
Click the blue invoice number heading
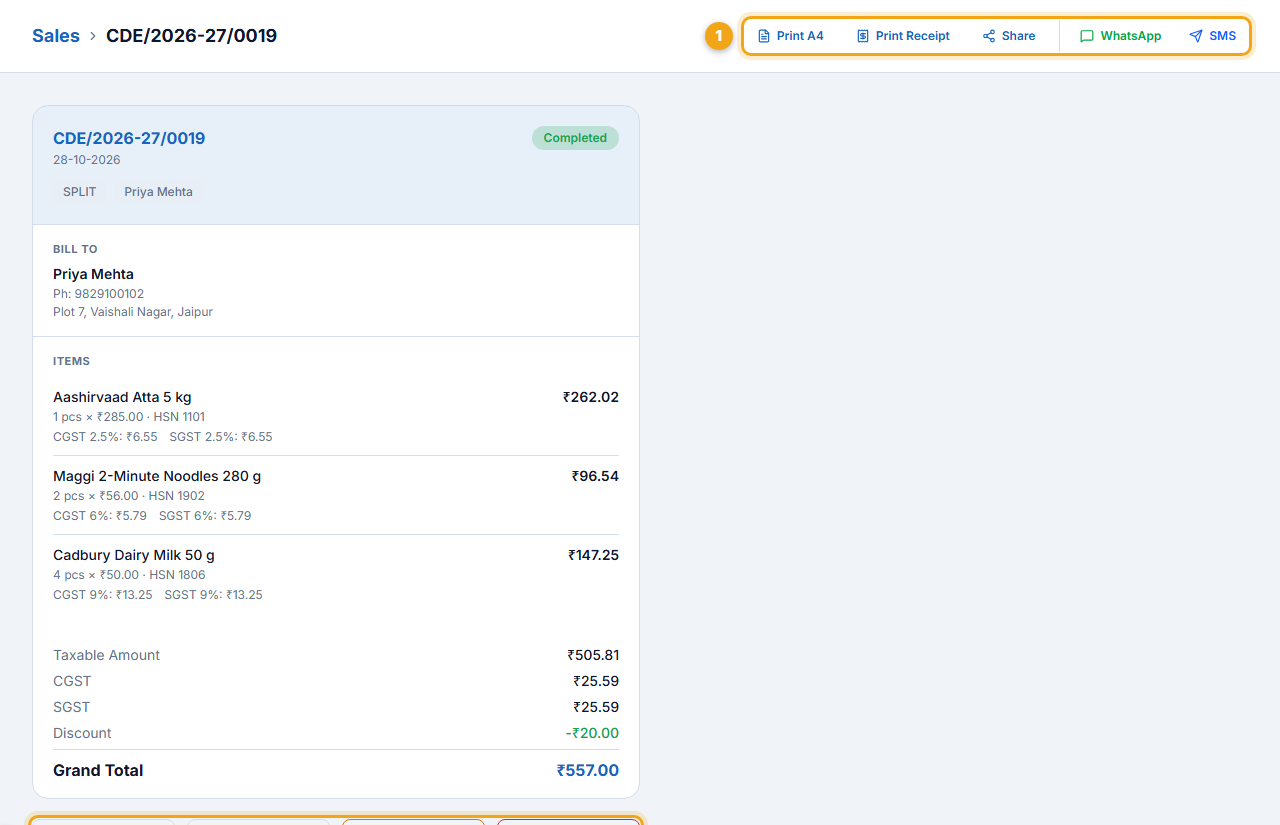click(x=129, y=138)
